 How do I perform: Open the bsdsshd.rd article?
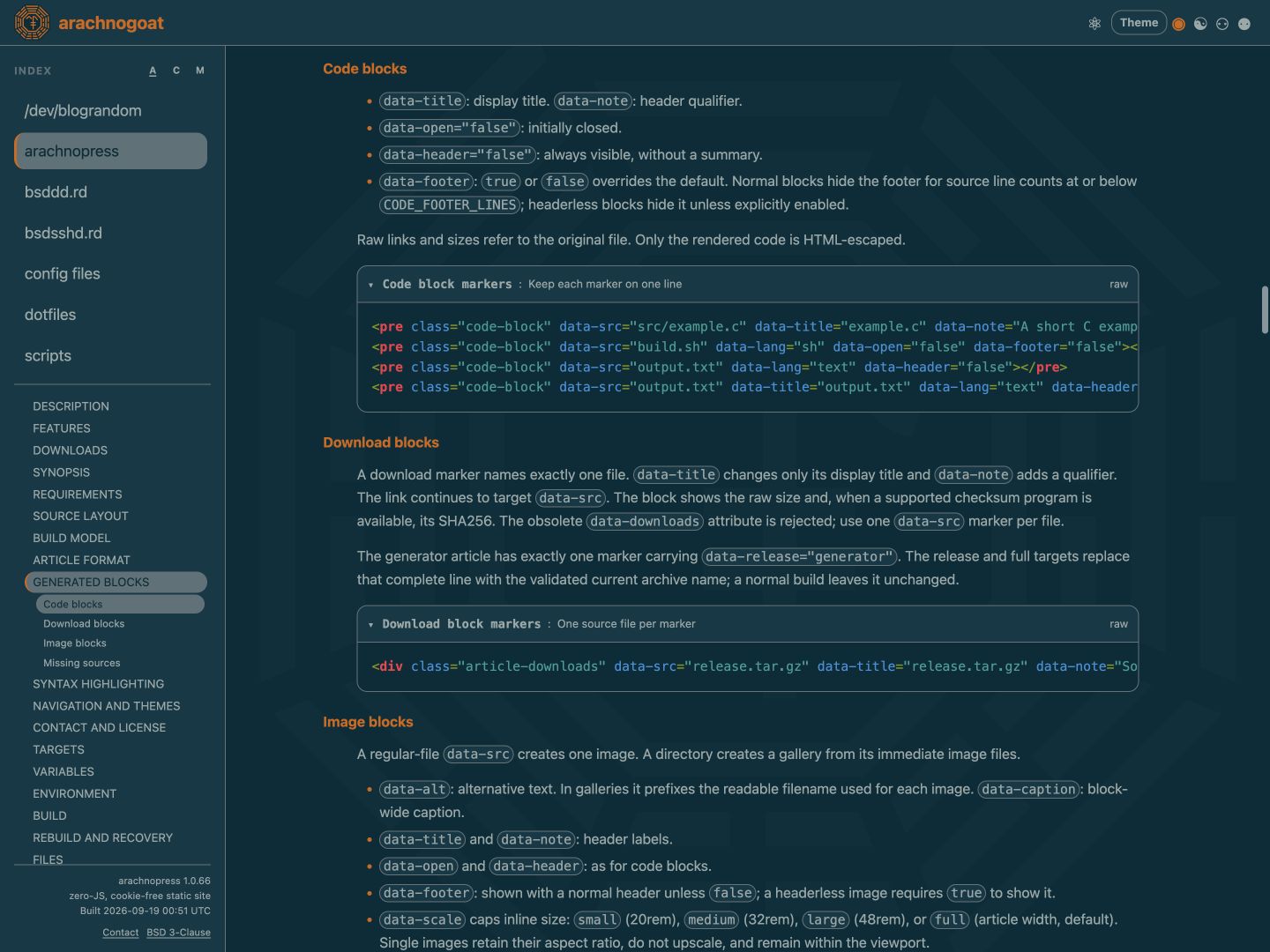point(111,233)
